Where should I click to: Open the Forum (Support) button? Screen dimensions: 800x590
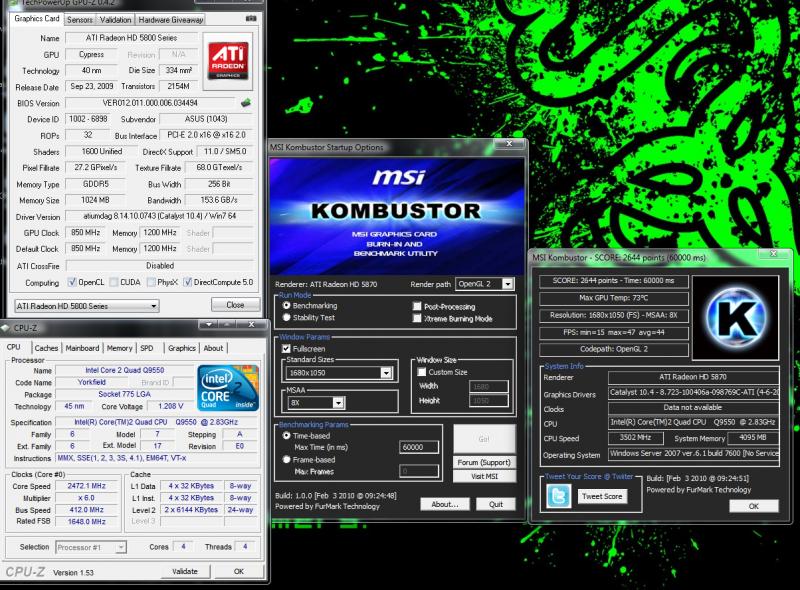click(x=484, y=462)
